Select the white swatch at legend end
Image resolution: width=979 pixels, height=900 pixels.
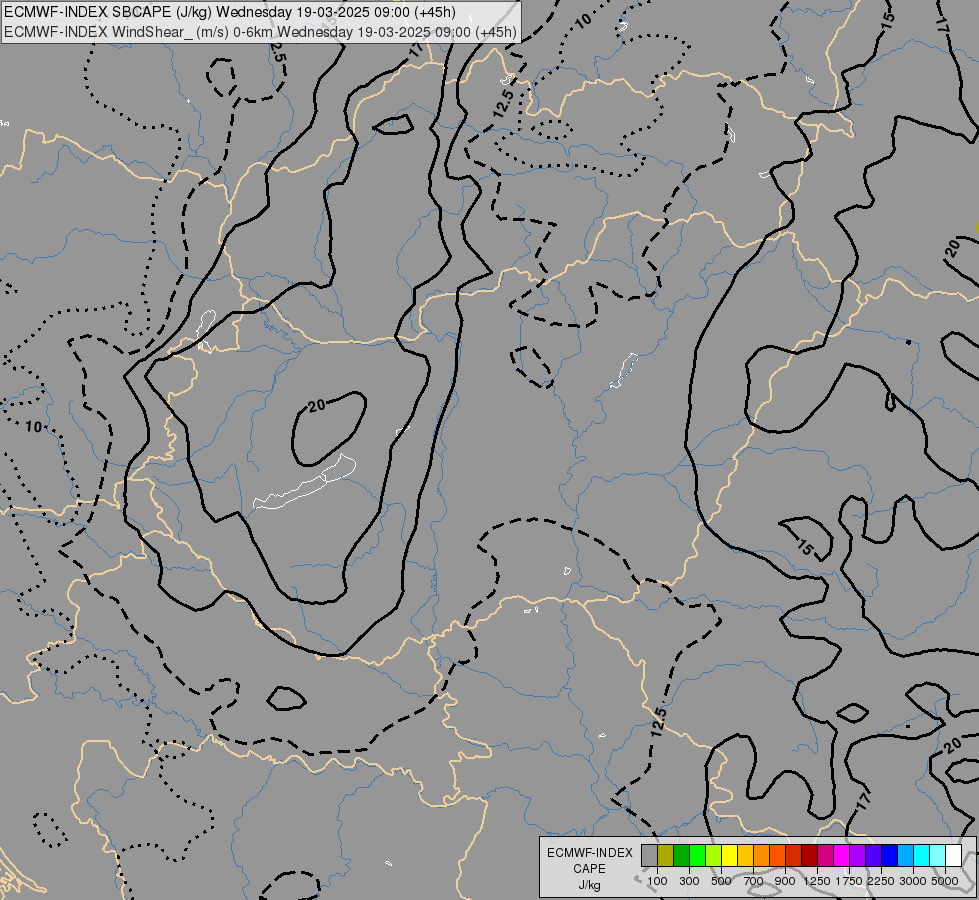click(953, 856)
